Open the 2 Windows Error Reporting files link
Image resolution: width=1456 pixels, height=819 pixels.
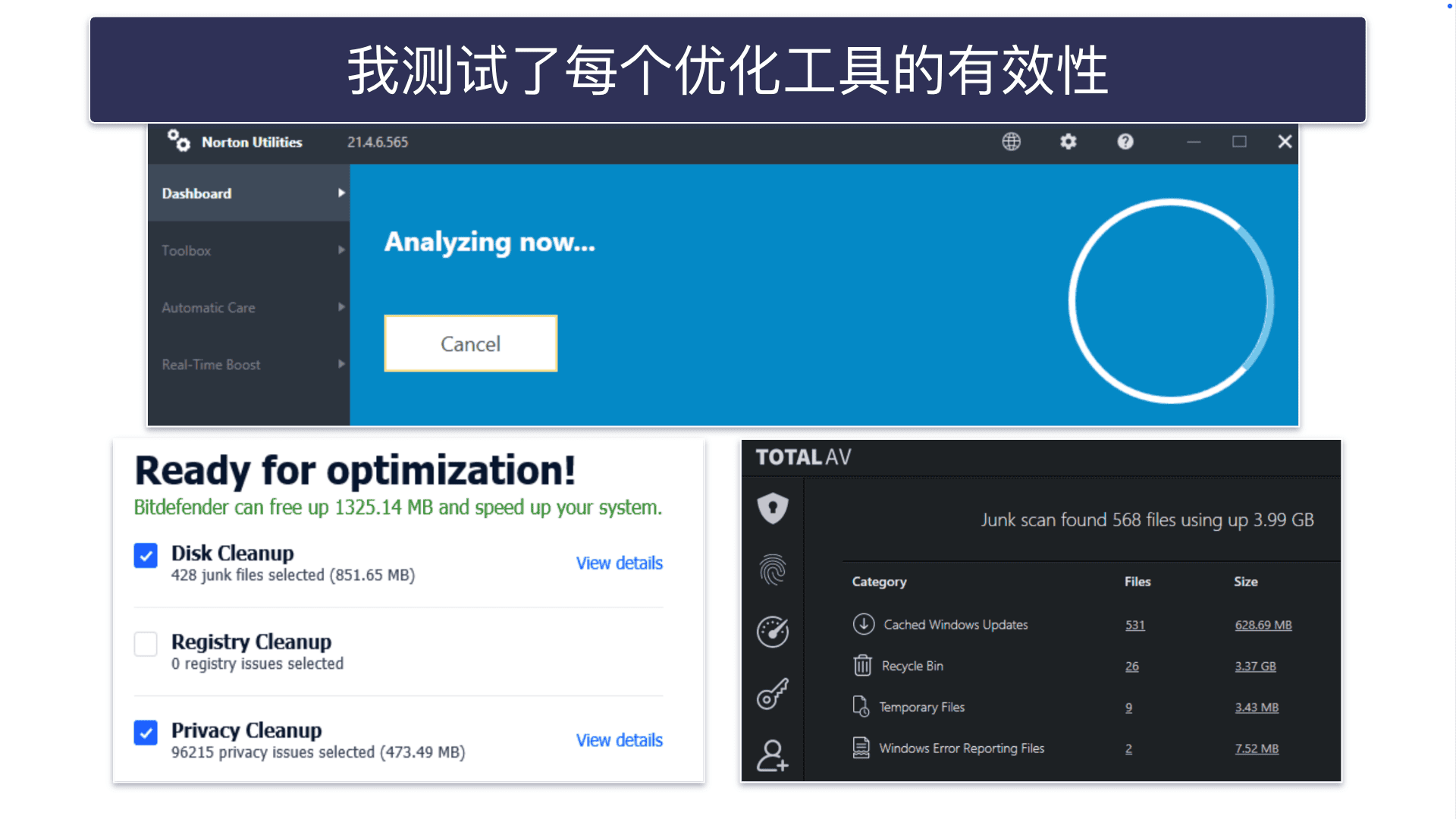[x=1128, y=748]
